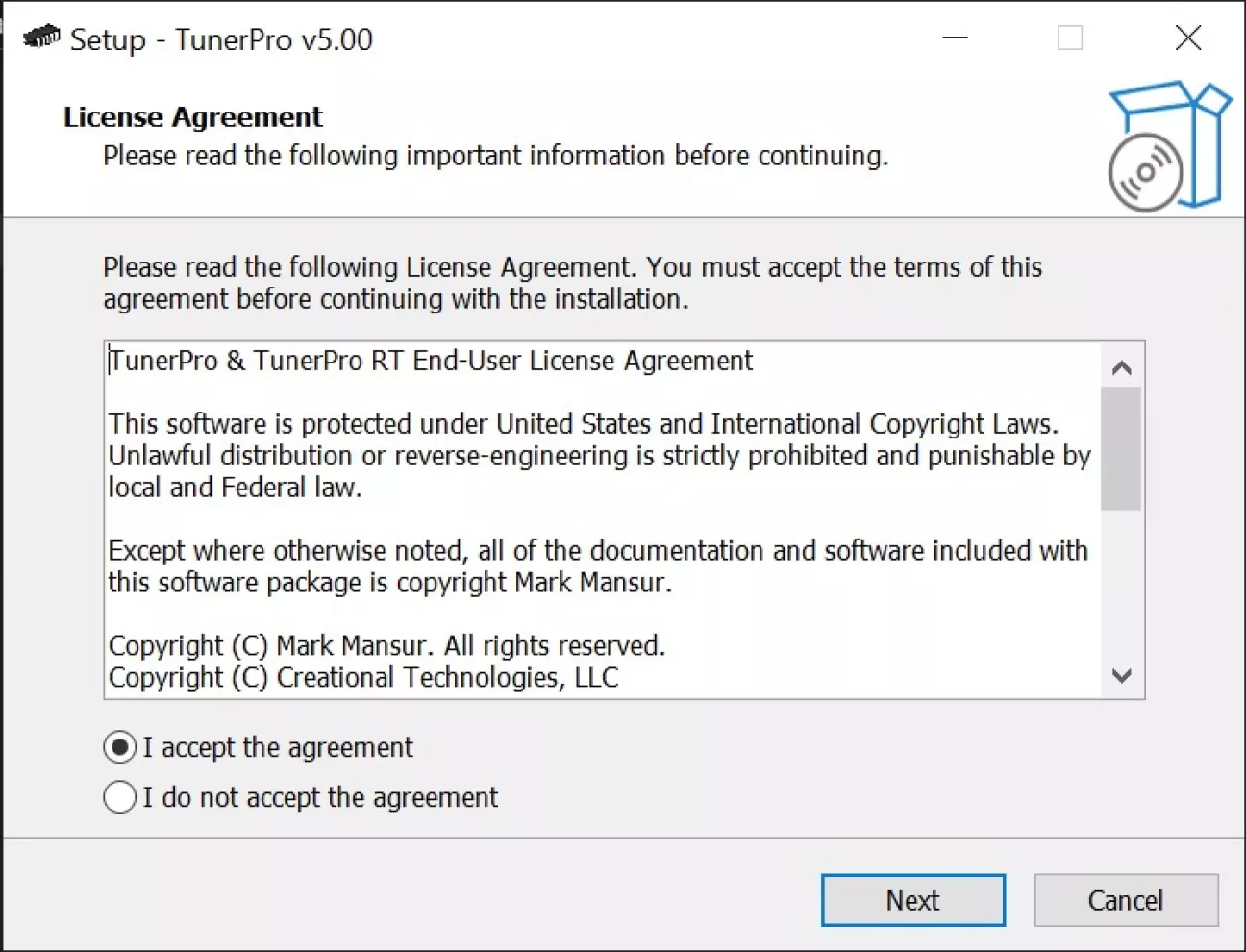The height and width of the screenshot is (952, 1246).
Task: Click the "I do not accept the agreement" label text
Action: (320, 797)
